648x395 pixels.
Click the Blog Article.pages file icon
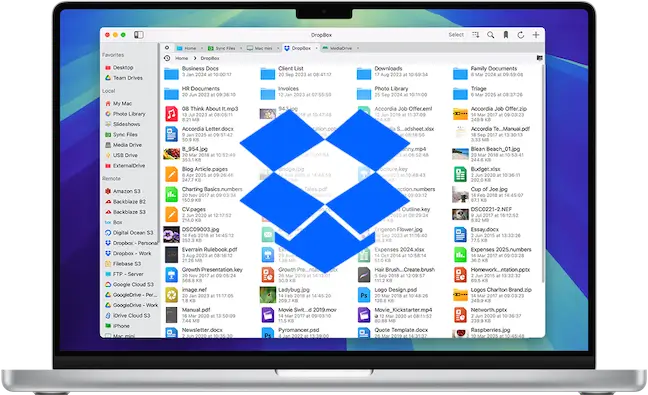[172, 174]
